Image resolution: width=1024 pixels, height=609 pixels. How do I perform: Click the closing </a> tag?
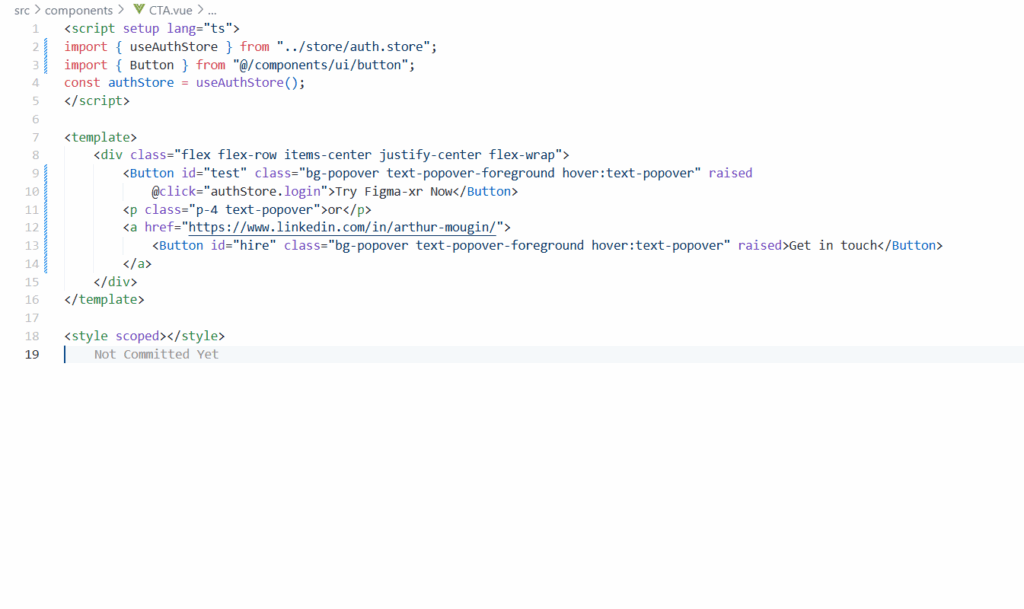pyautogui.click(x=137, y=264)
